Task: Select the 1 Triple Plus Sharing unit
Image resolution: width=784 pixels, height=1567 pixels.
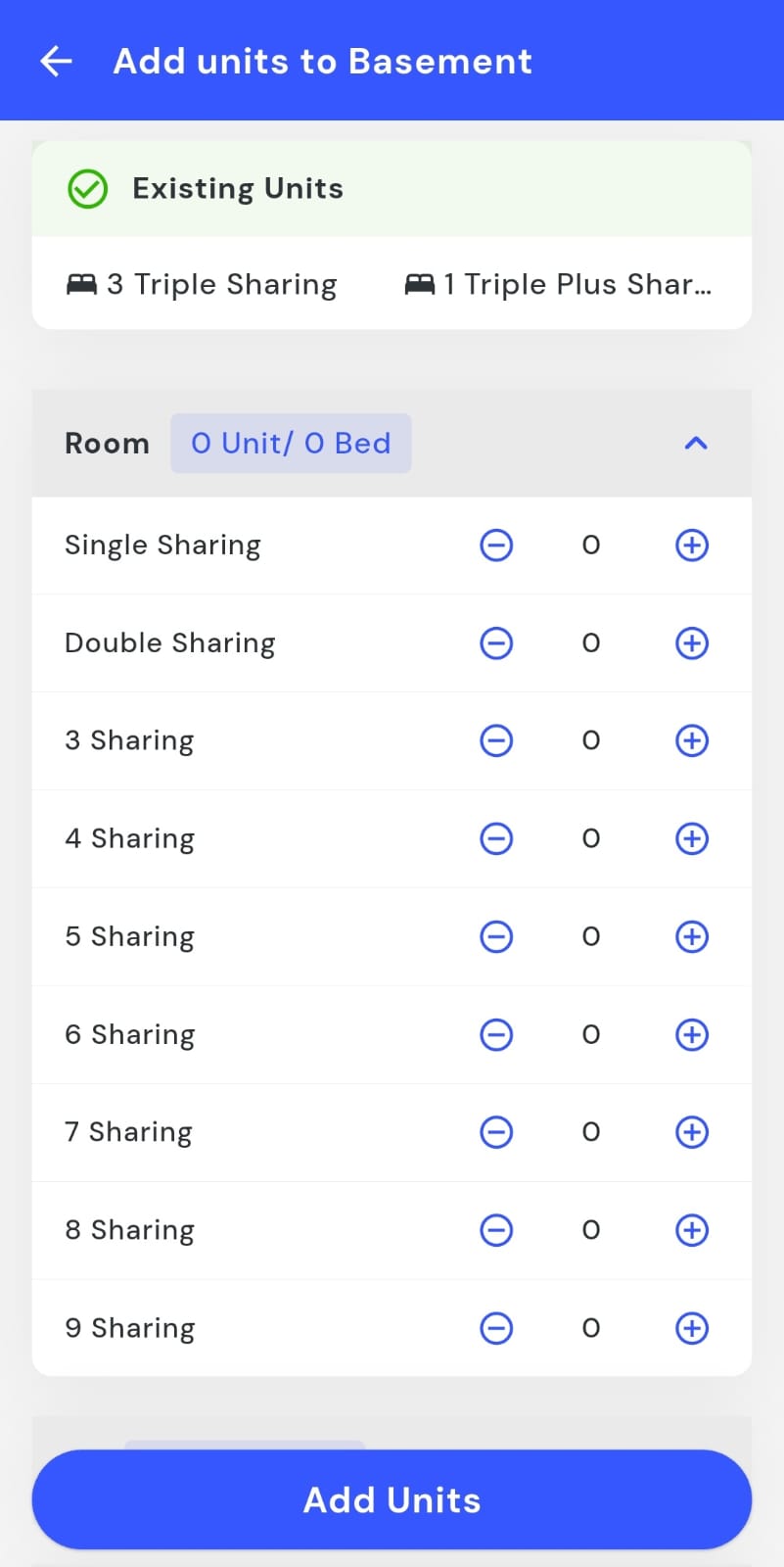Action: click(558, 284)
